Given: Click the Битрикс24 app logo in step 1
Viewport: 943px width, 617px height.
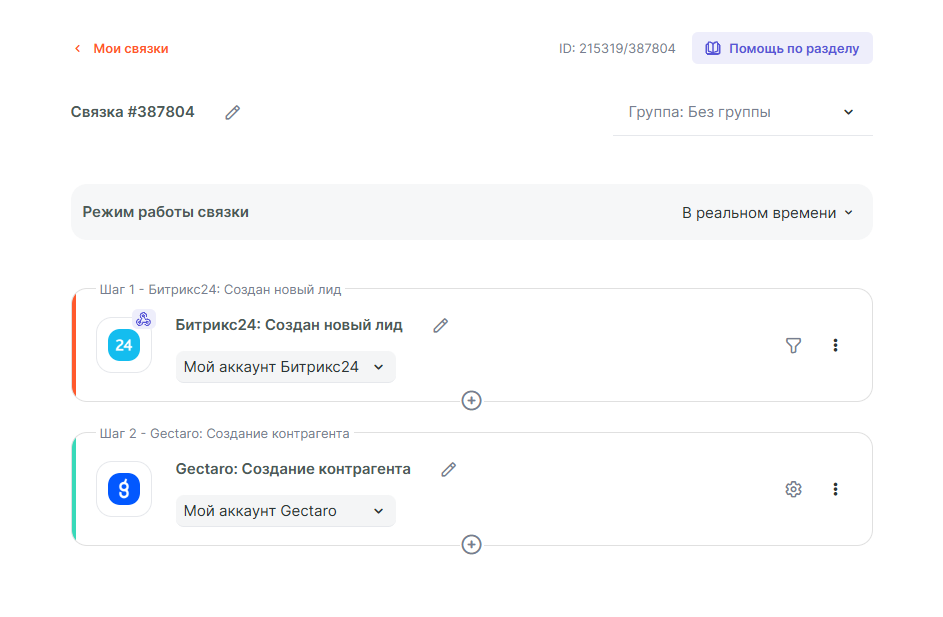Looking at the screenshot, I should [x=124, y=346].
